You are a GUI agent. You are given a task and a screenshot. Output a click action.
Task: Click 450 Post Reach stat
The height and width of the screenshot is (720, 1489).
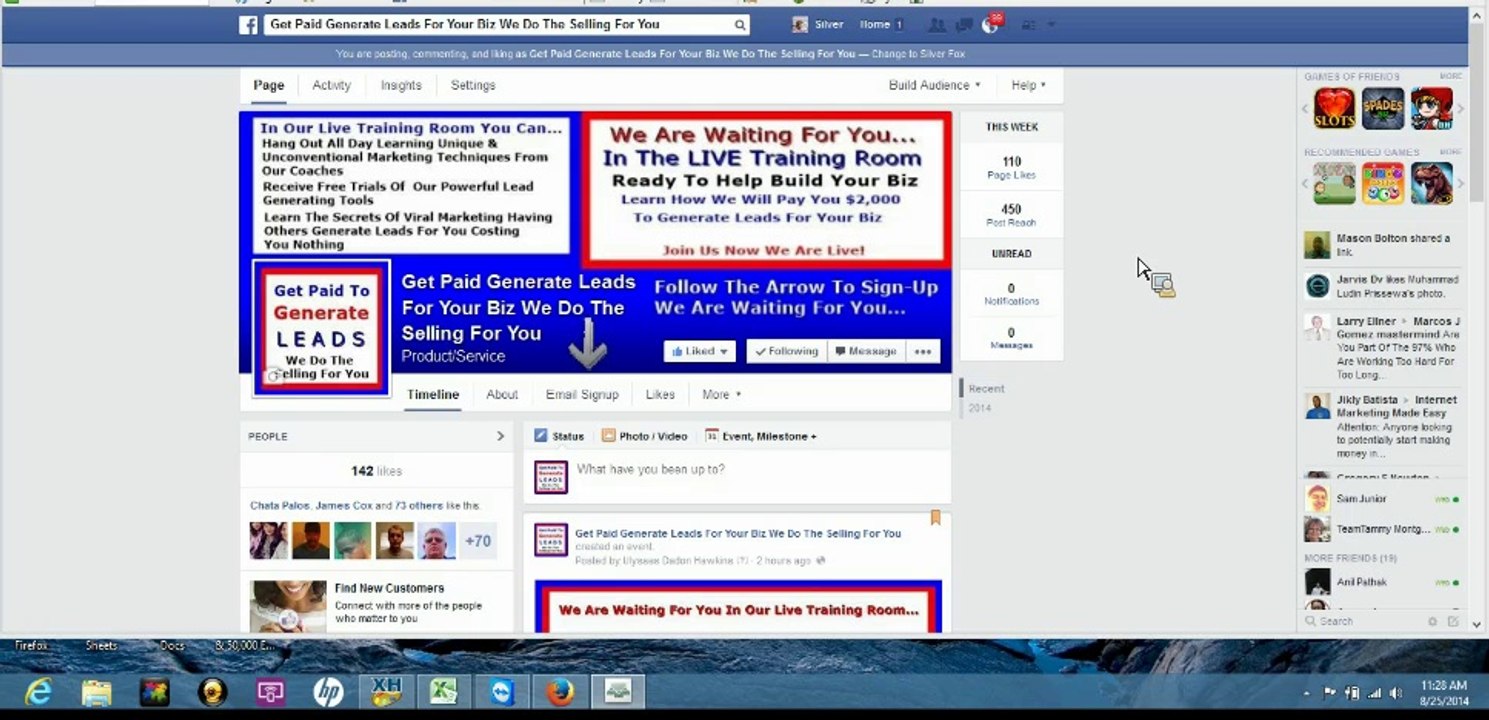point(1011,215)
